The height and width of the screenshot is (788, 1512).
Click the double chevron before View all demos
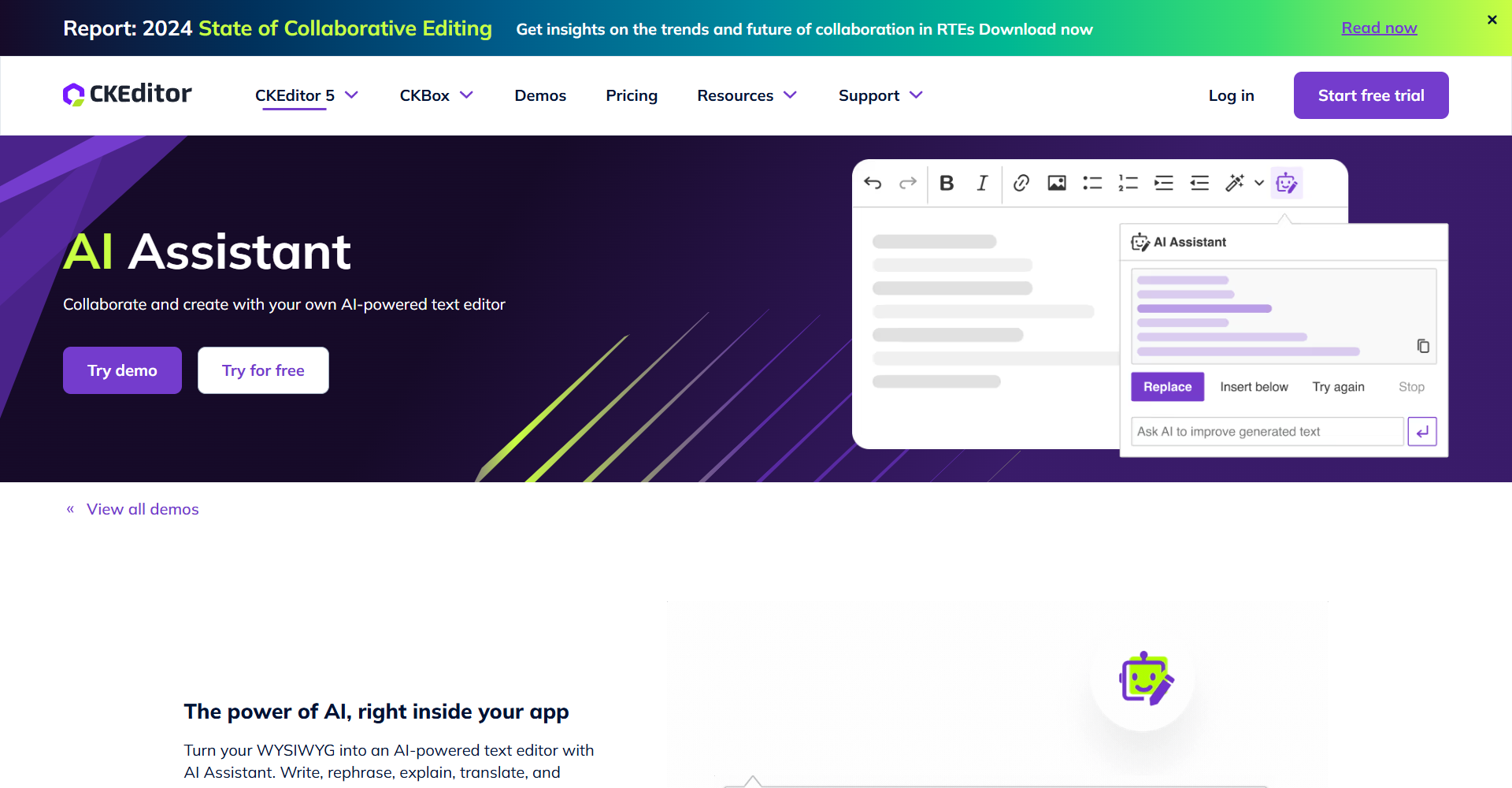click(x=70, y=509)
